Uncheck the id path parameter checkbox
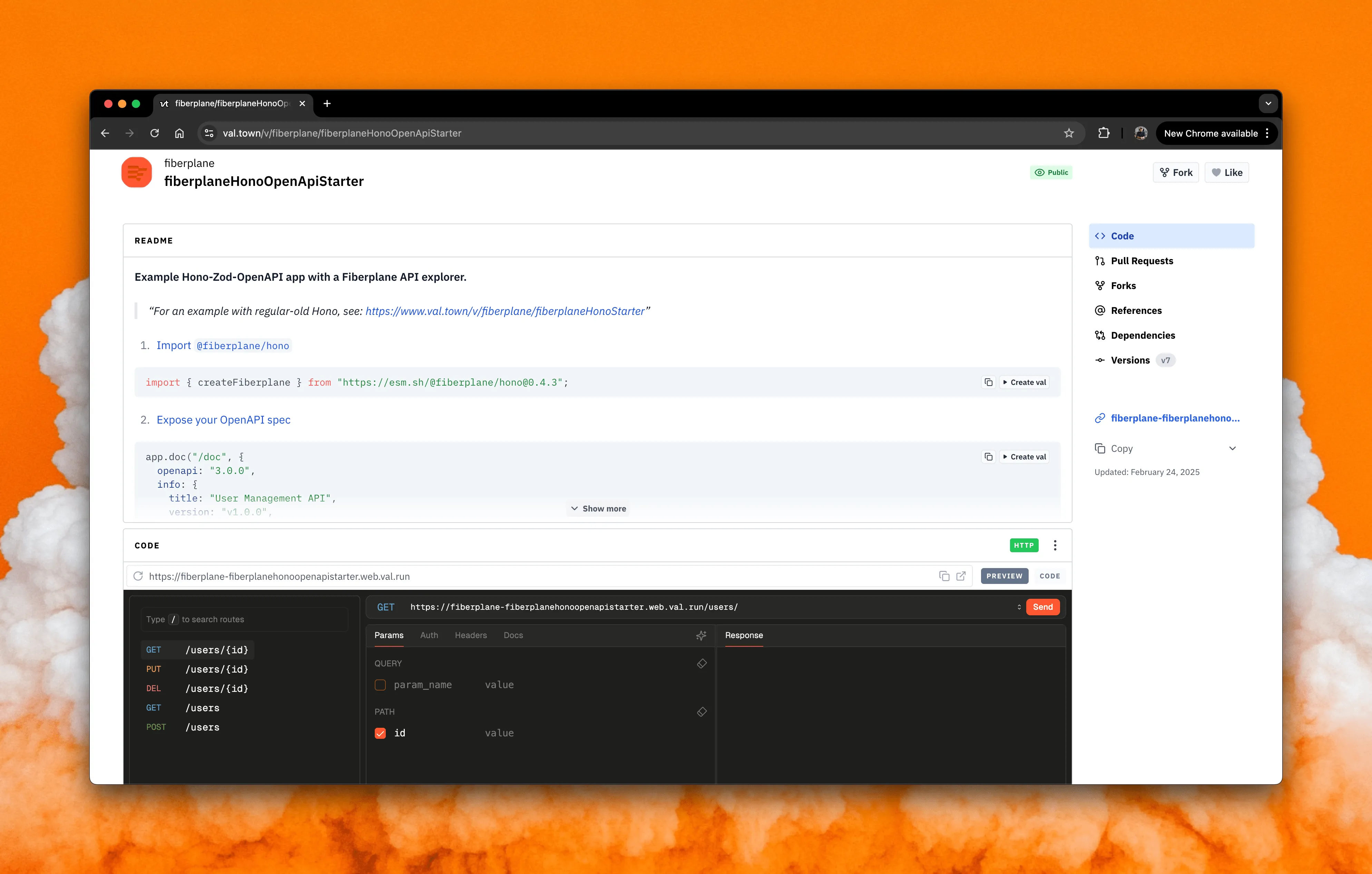 pyautogui.click(x=380, y=733)
